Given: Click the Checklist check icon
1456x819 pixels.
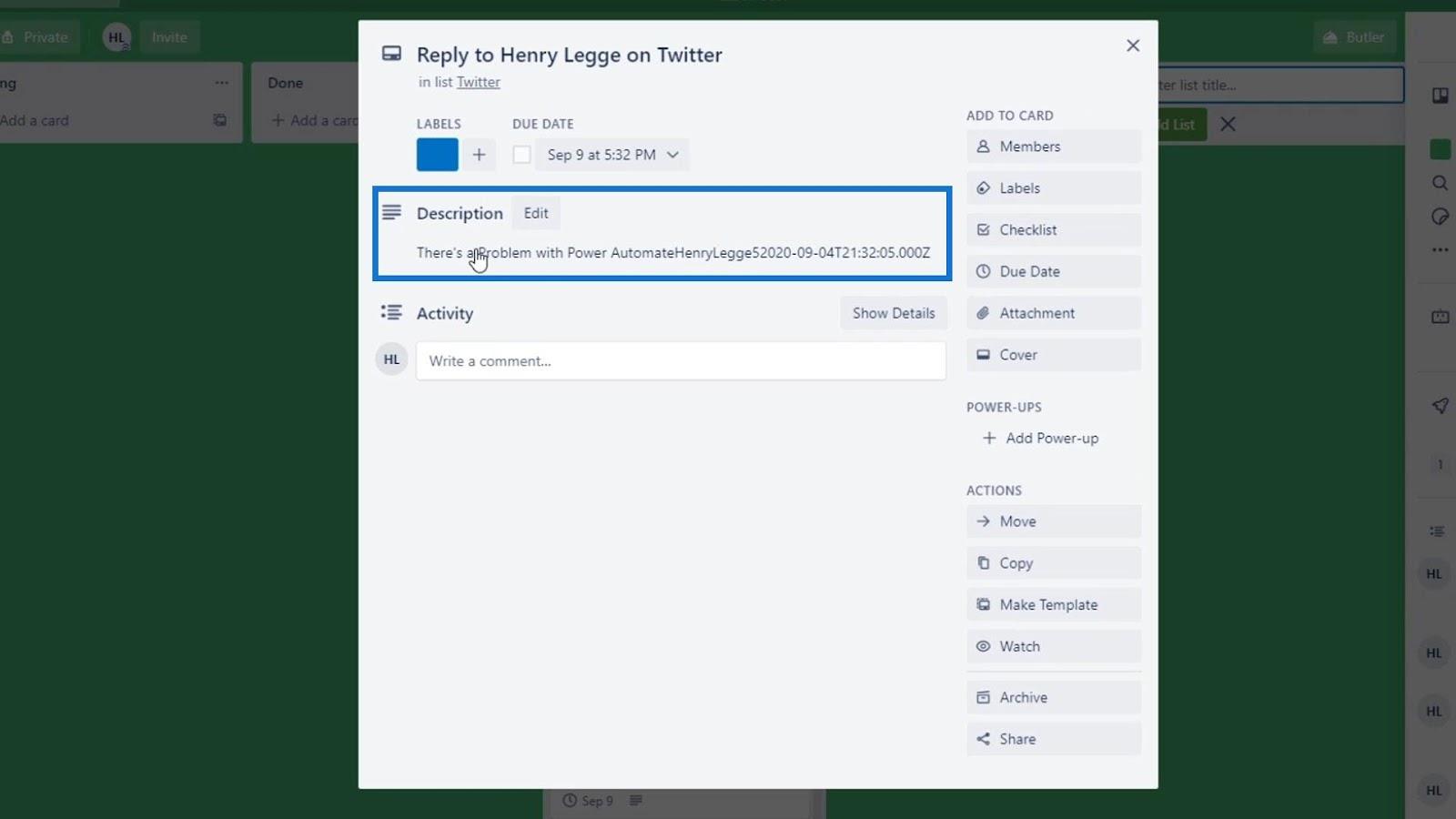Looking at the screenshot, I should click(983, 229).
